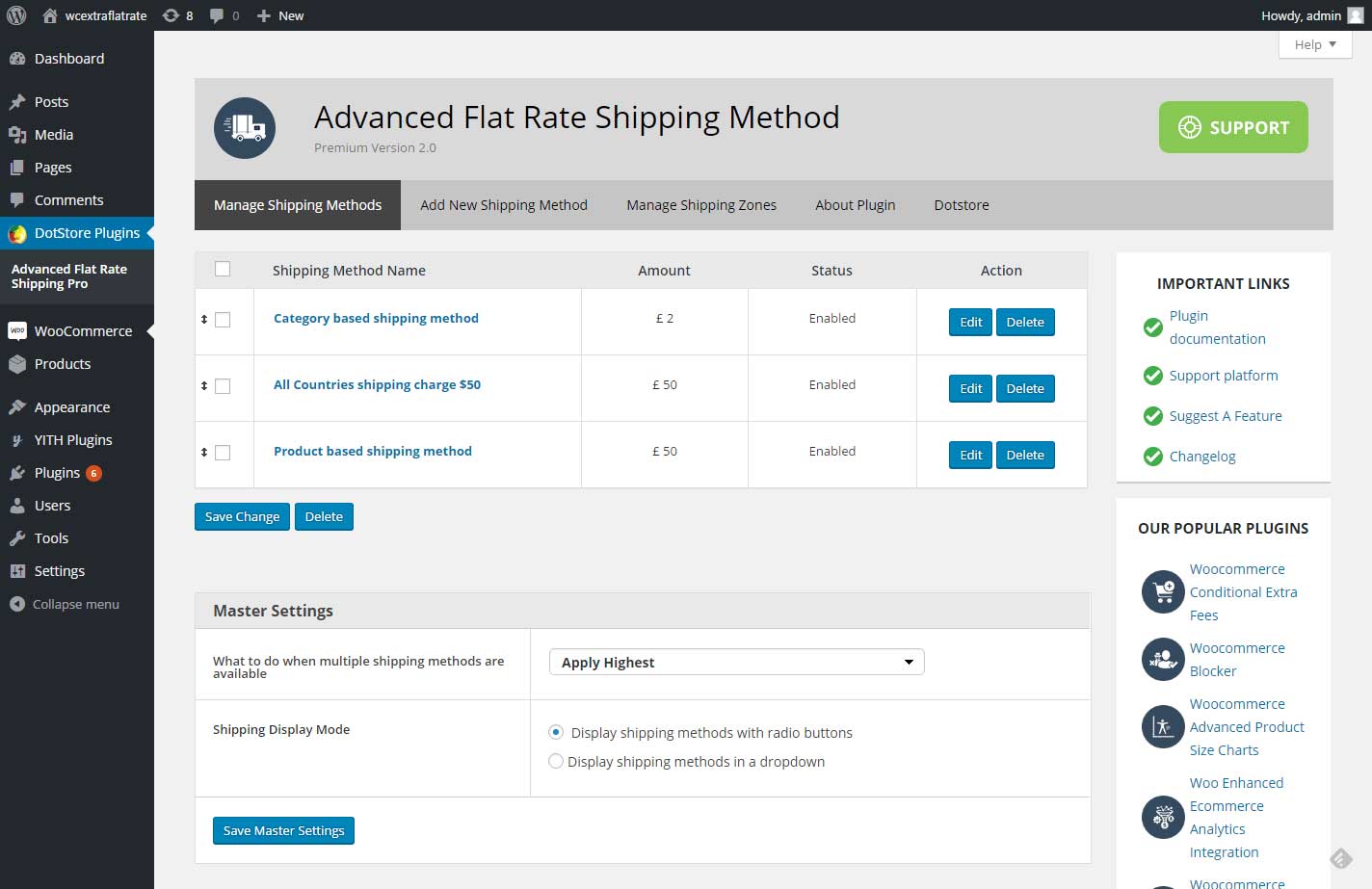The image size is (1372, 889).
Task: Open the About Plugin tab
Action: tap(856, 205)
